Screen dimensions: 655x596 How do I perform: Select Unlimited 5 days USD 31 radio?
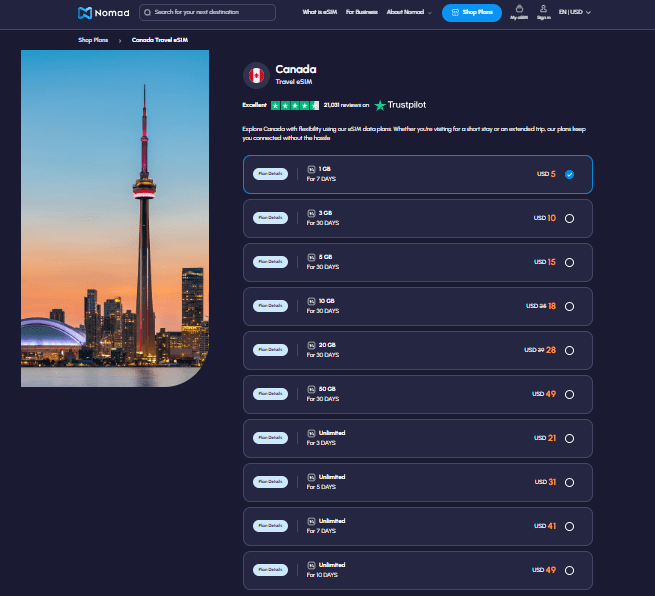(x=569, y=482)
